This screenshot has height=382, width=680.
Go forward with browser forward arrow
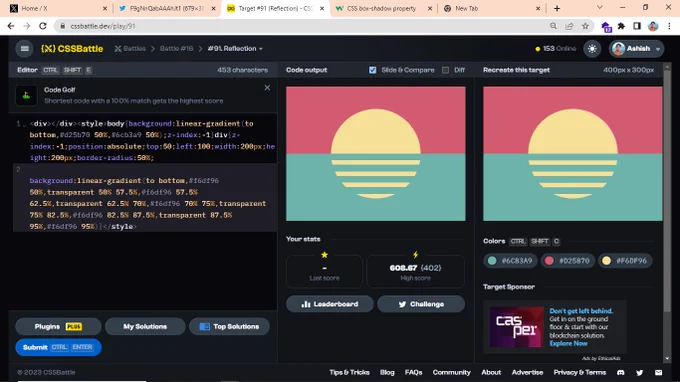point(27,26)
